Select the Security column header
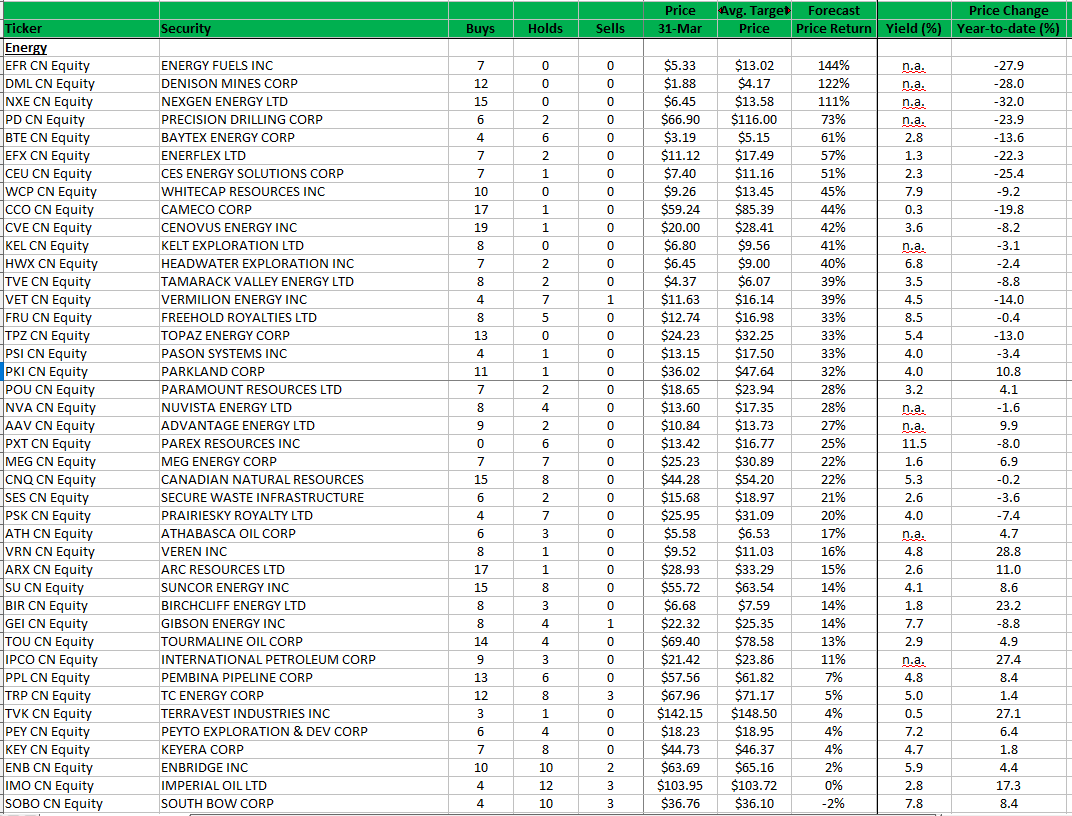The image size is (1072, 816). click(304, 29)
